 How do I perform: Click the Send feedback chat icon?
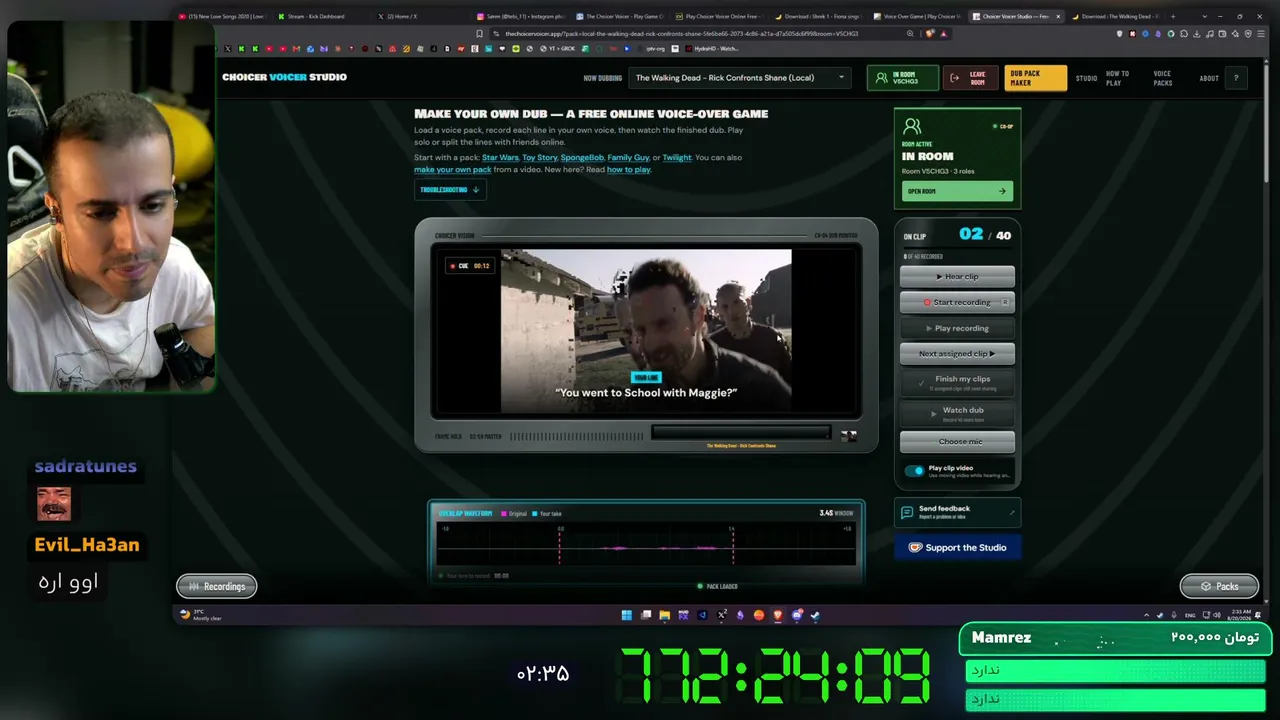907,512
